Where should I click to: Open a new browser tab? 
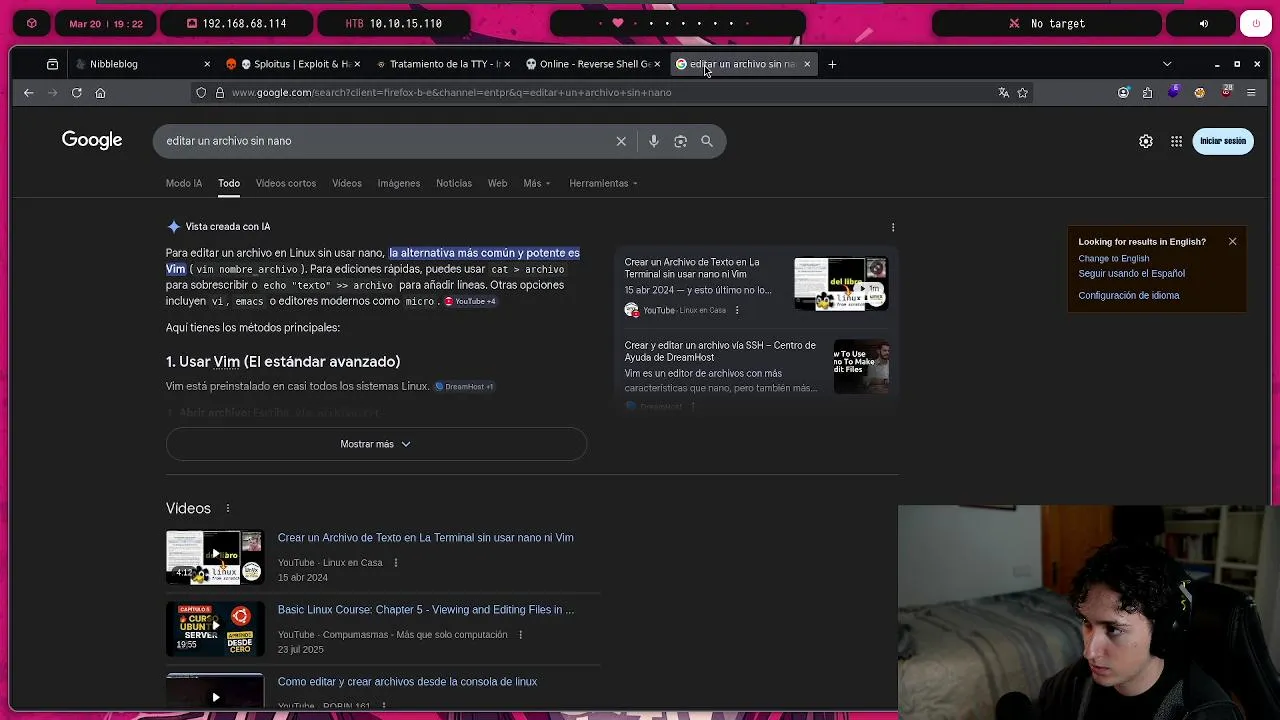[x=832, y=64]
